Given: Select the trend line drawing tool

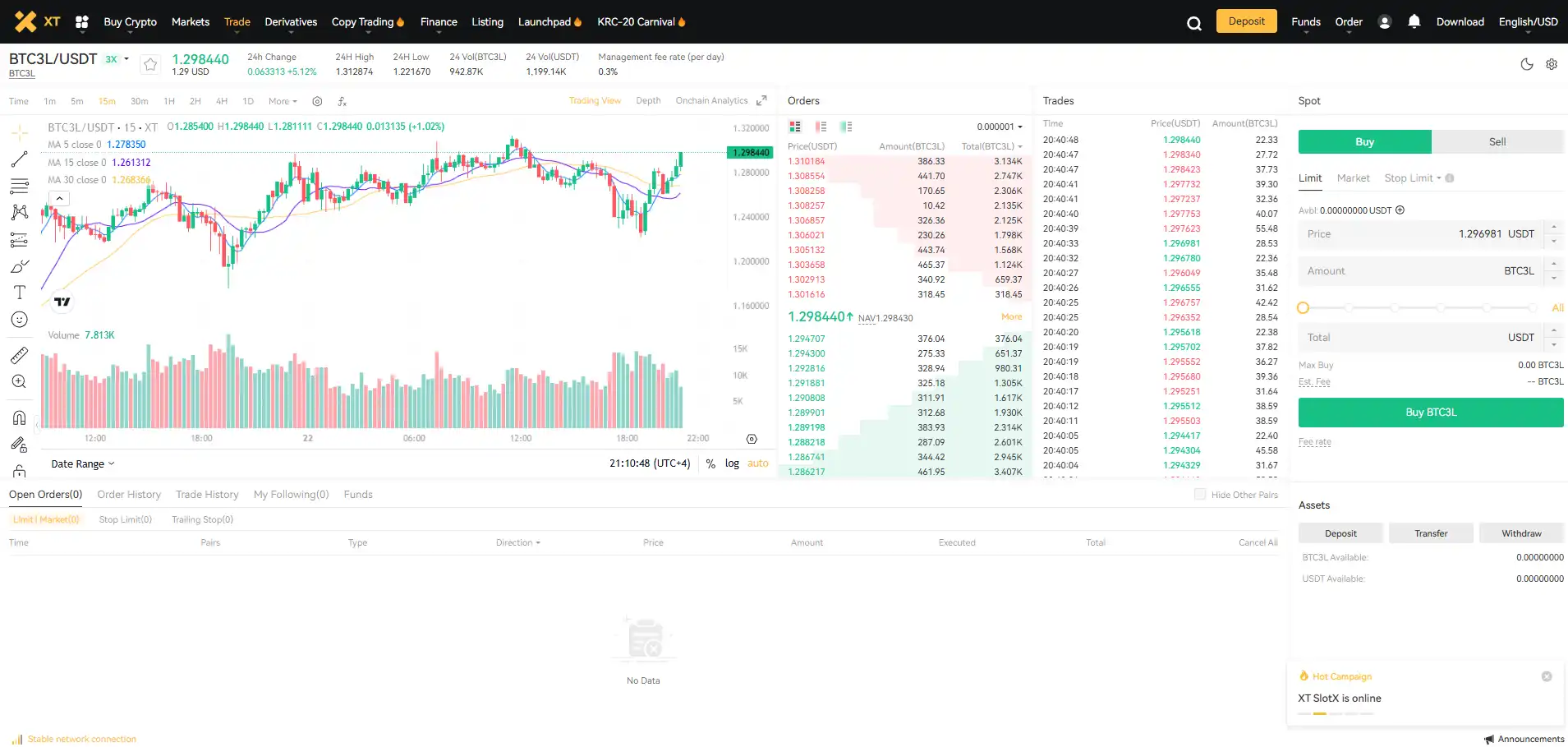Looking at the screenshot, I should 20,159.
